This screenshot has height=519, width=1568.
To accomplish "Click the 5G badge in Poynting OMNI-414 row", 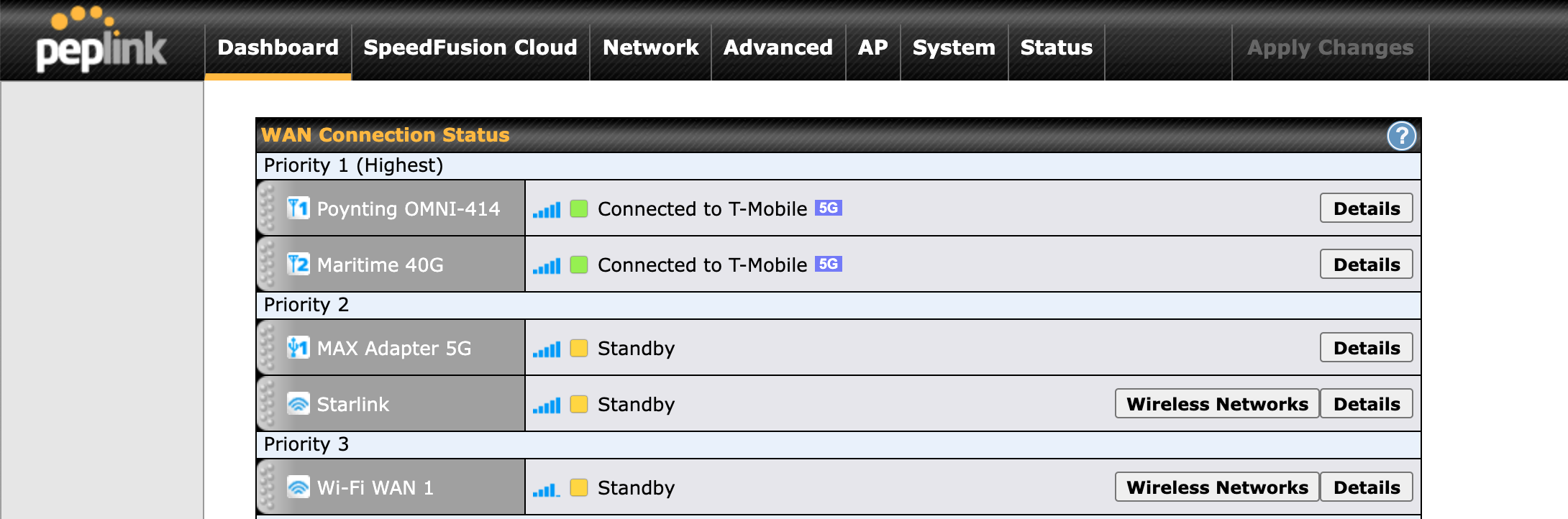I will (x=829, y=208).
